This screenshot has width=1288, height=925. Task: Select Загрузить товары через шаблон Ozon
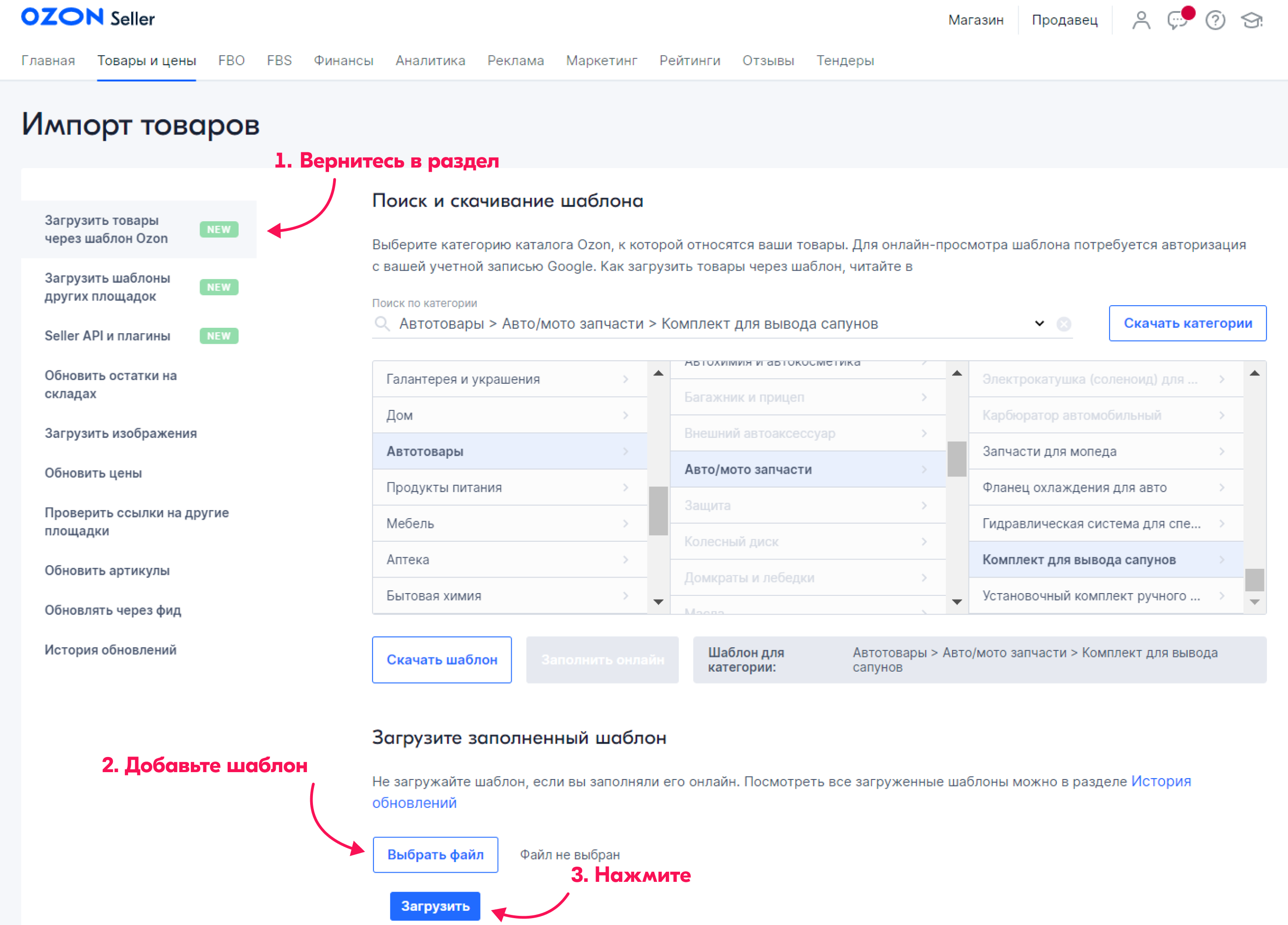point(139,230)
